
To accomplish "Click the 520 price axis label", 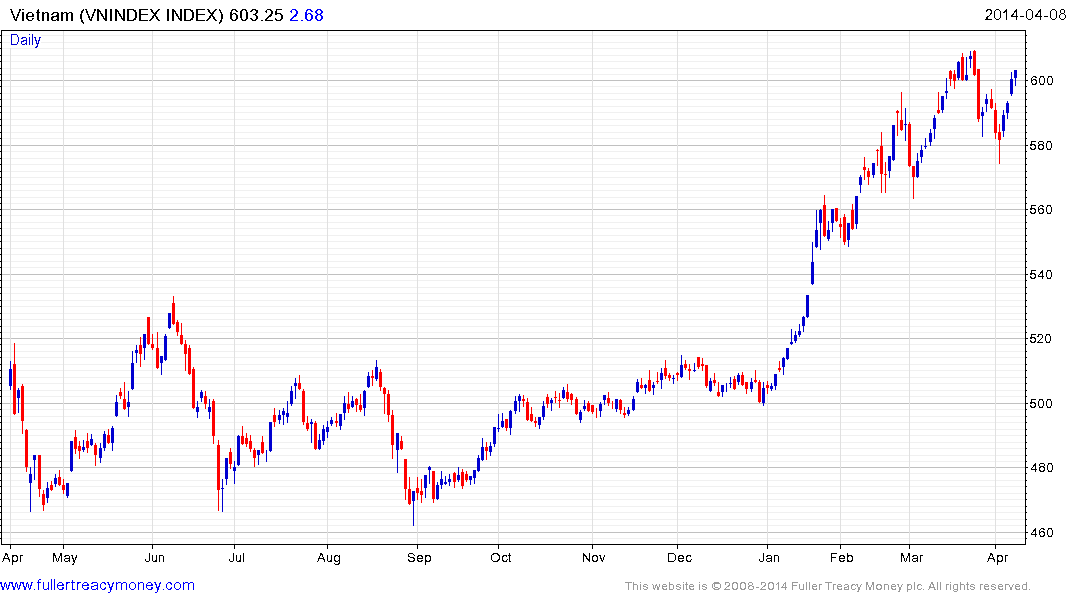I will coord(1042,339).
